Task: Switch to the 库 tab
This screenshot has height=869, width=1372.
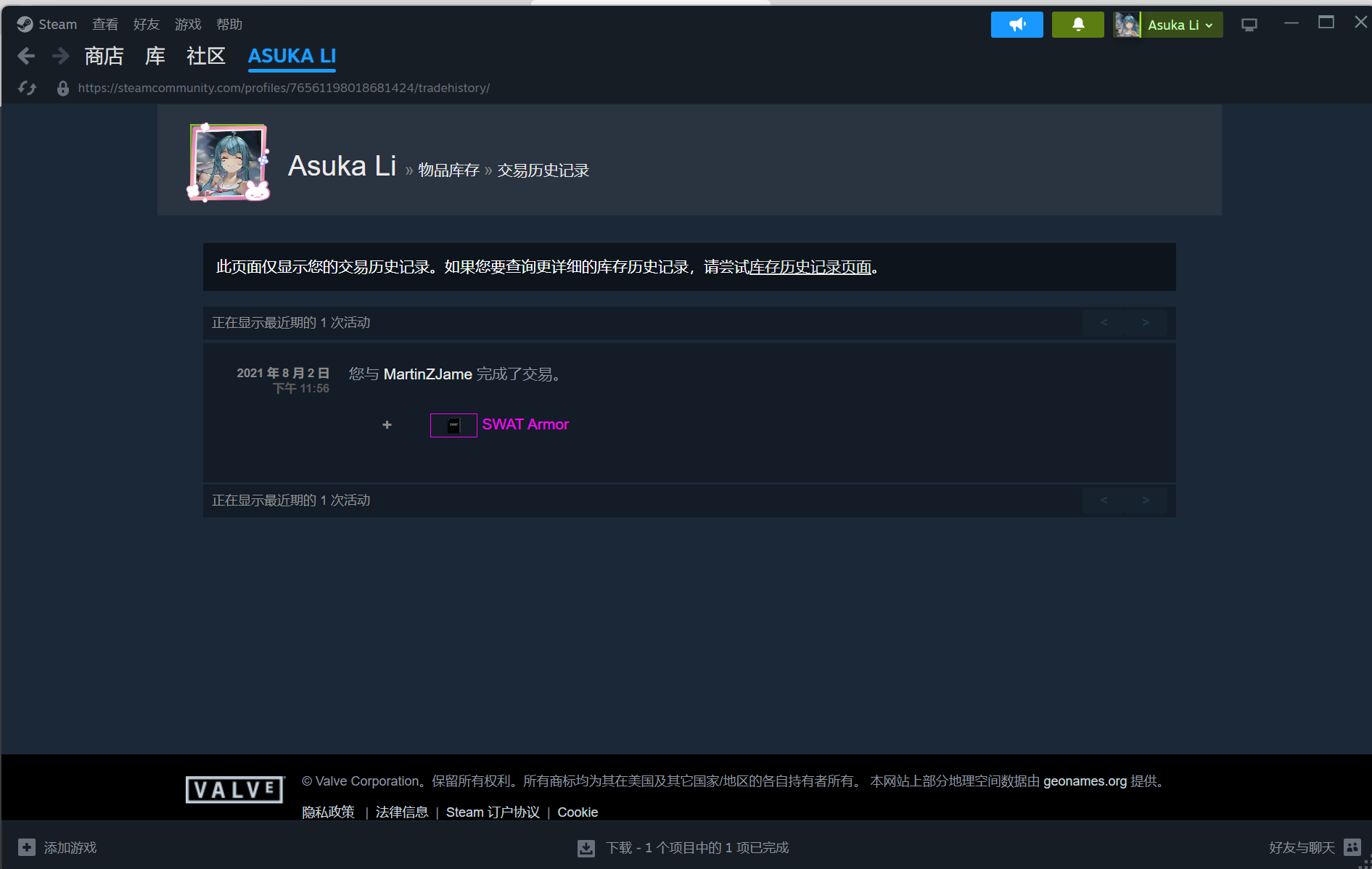Action: pos(155,56)
